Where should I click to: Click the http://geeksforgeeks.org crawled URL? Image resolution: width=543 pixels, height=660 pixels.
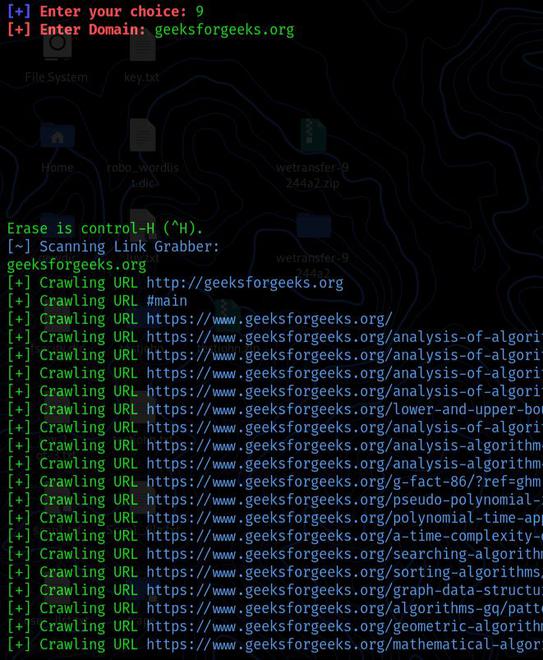pos(245,283)
